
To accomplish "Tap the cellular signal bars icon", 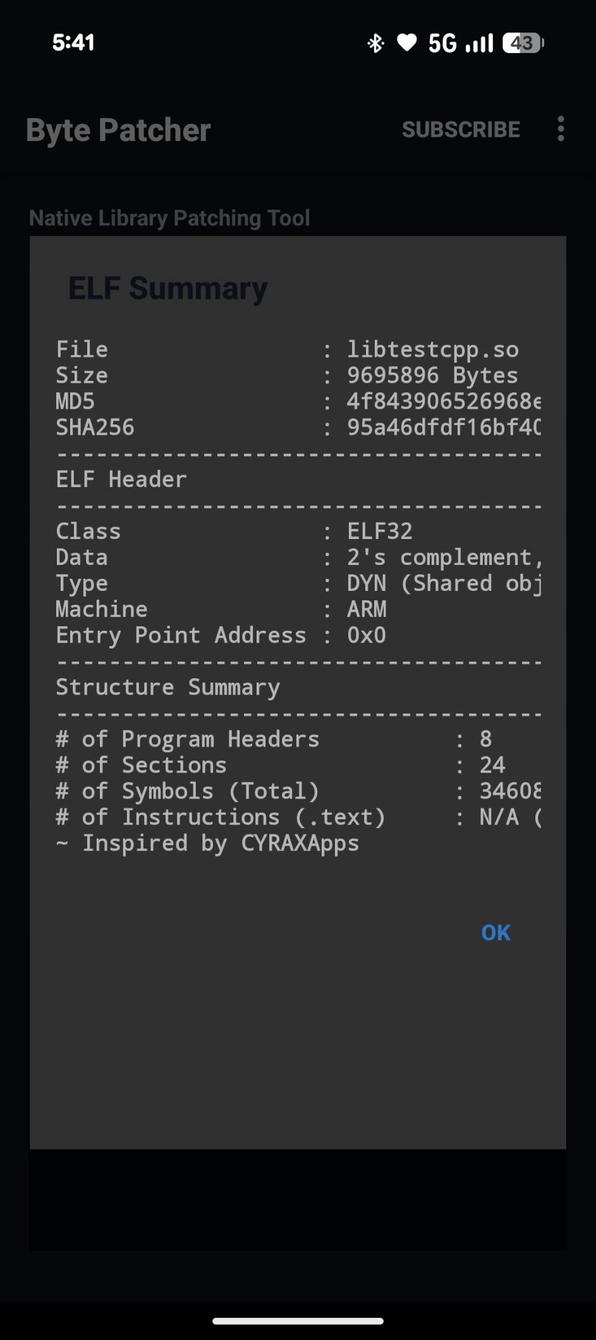I will click(477, 42).
